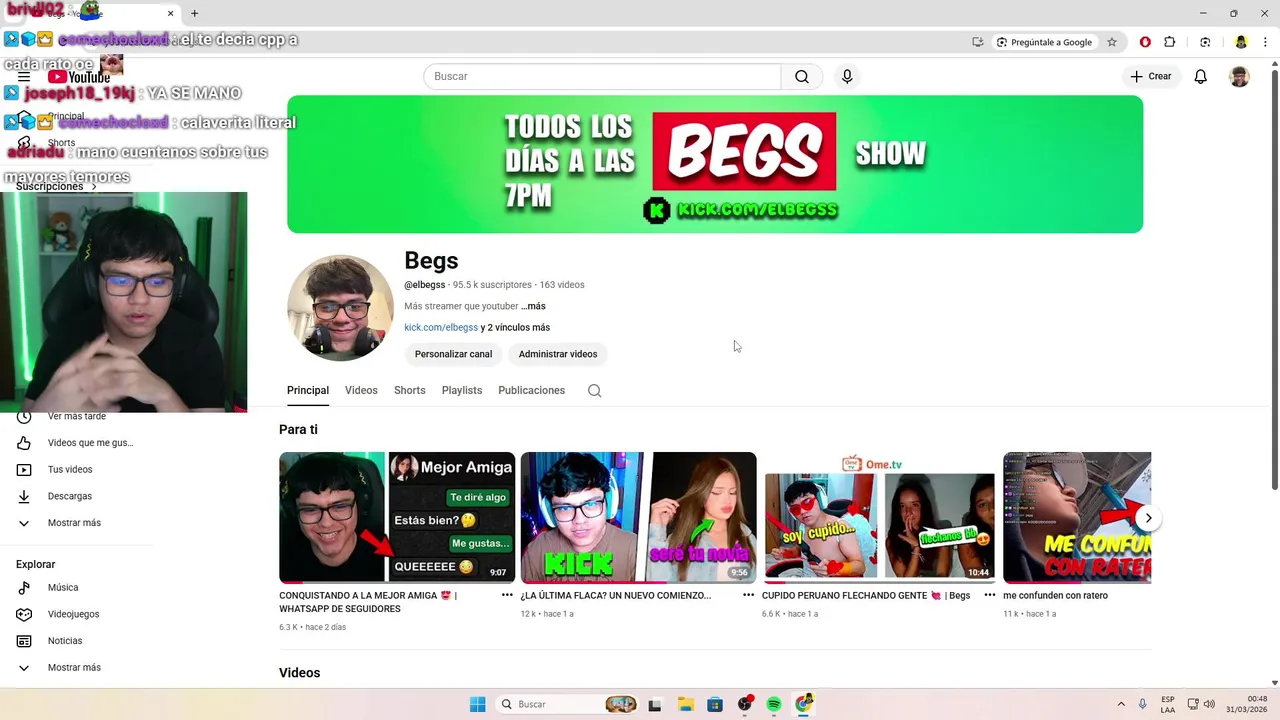This screenshot has height=720, width=1280.
Task: Open OBS Studio from the taskbar
Action: pyautogui.click(x=745, y=704)
